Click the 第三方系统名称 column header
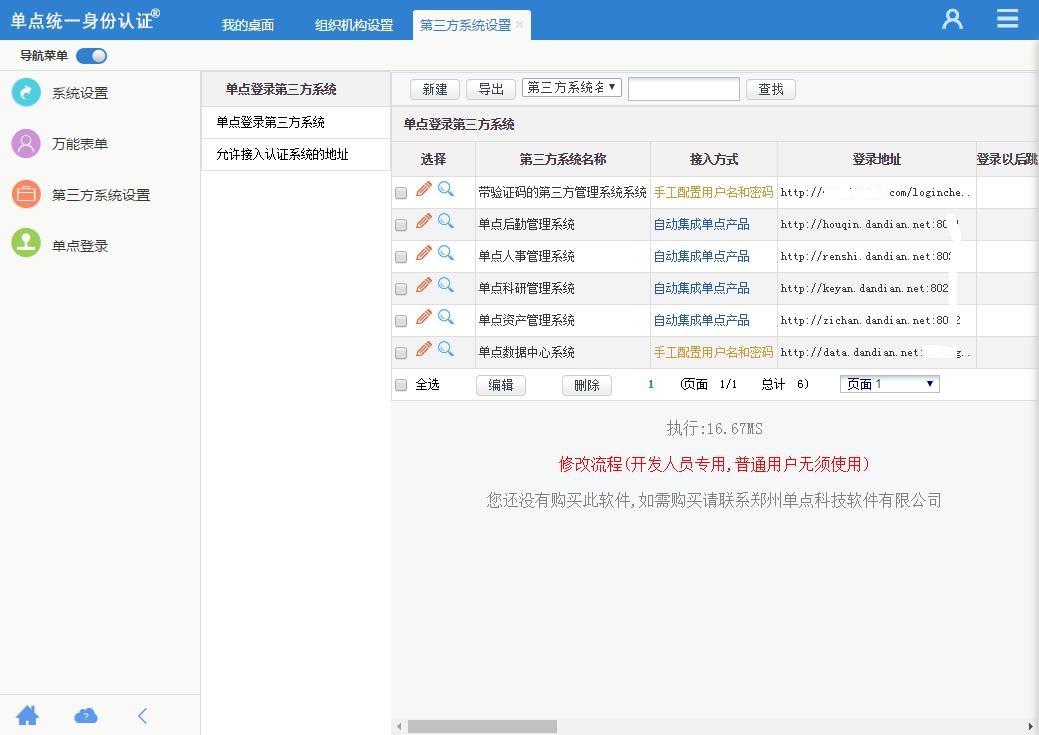Image resolution: width=1039 pixels, height=735 pixels. point(563,159)
